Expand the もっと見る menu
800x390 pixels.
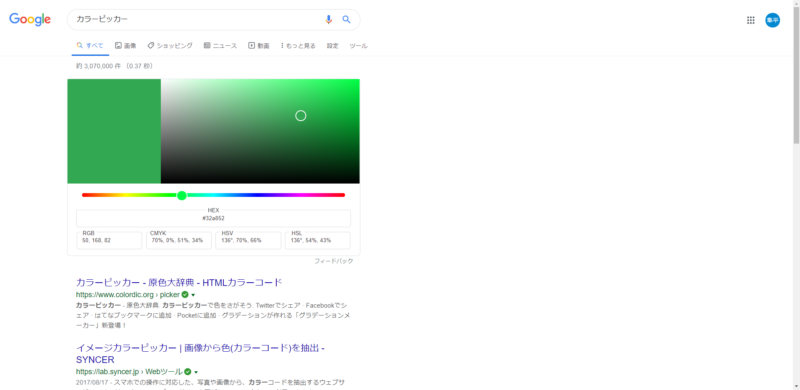298,45
